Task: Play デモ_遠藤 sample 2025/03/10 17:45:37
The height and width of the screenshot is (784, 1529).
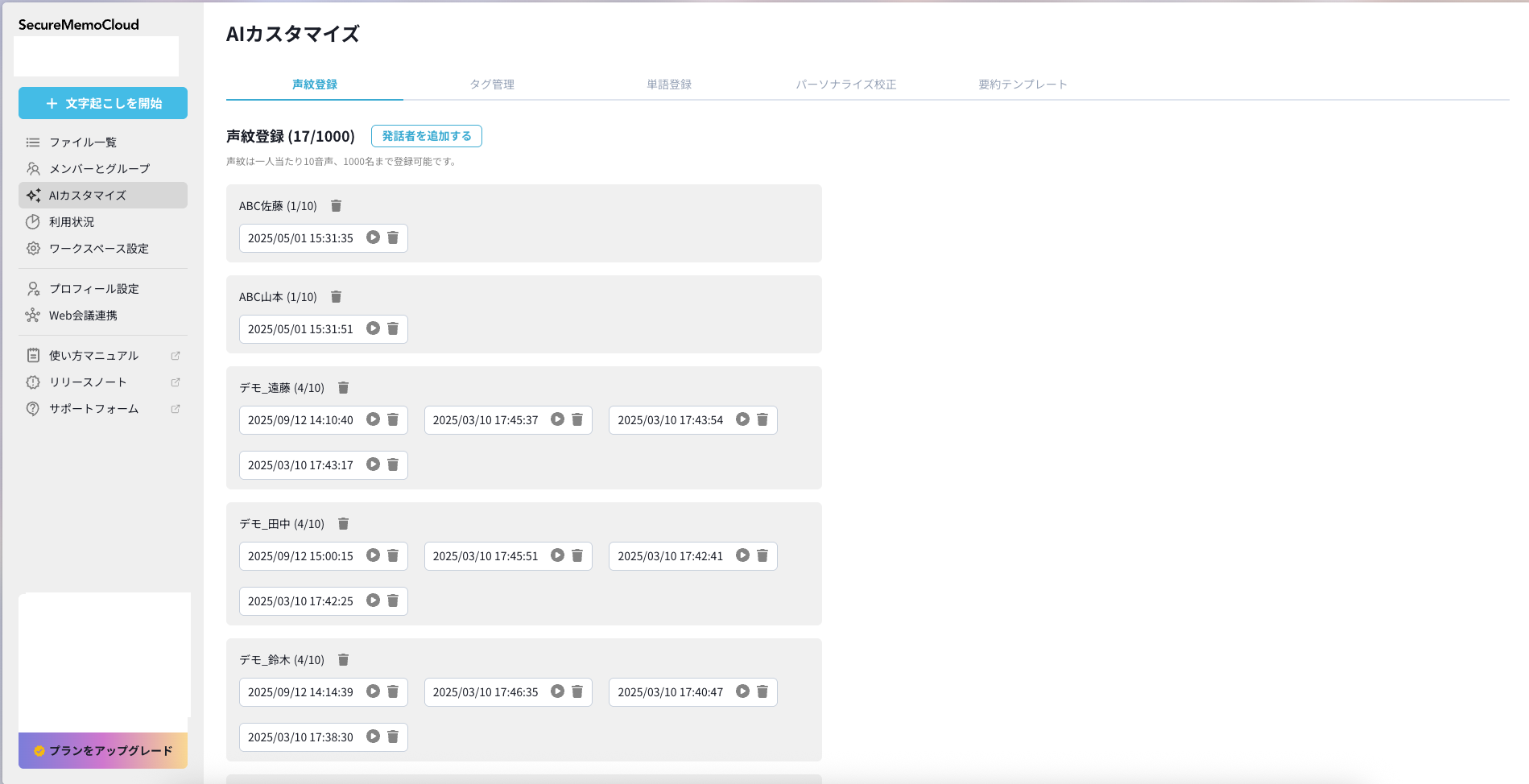Action: pos(557,419)
